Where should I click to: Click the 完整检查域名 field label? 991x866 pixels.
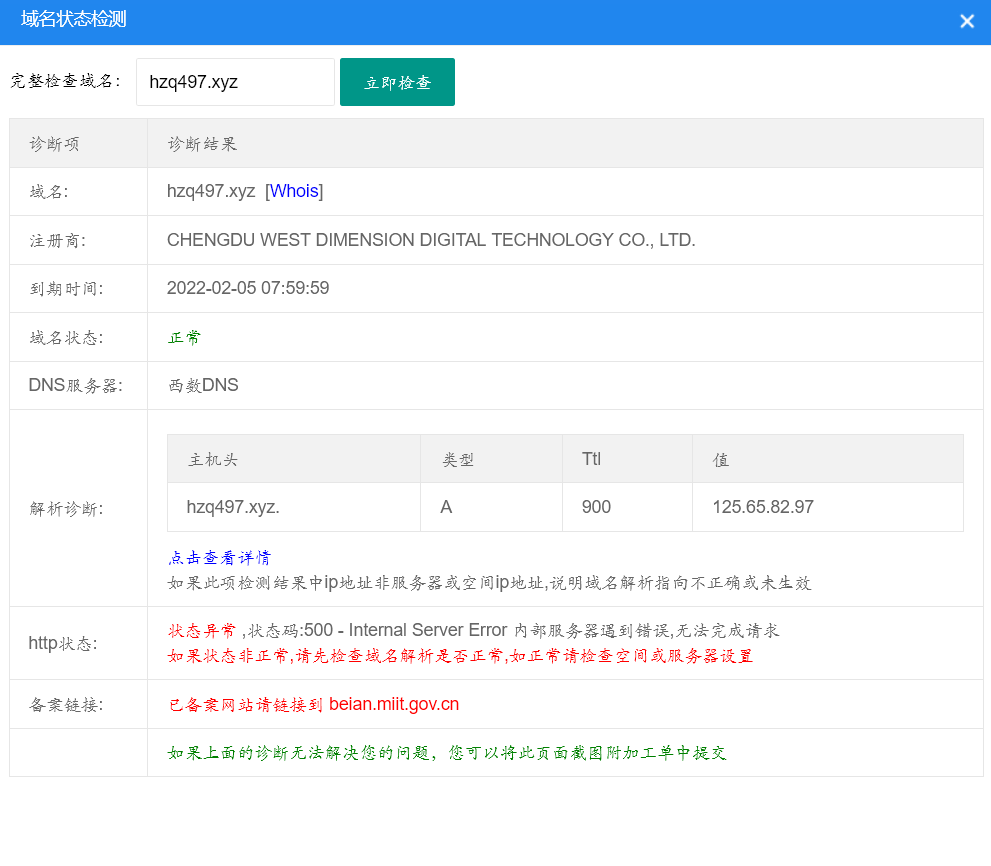point(66,81)
